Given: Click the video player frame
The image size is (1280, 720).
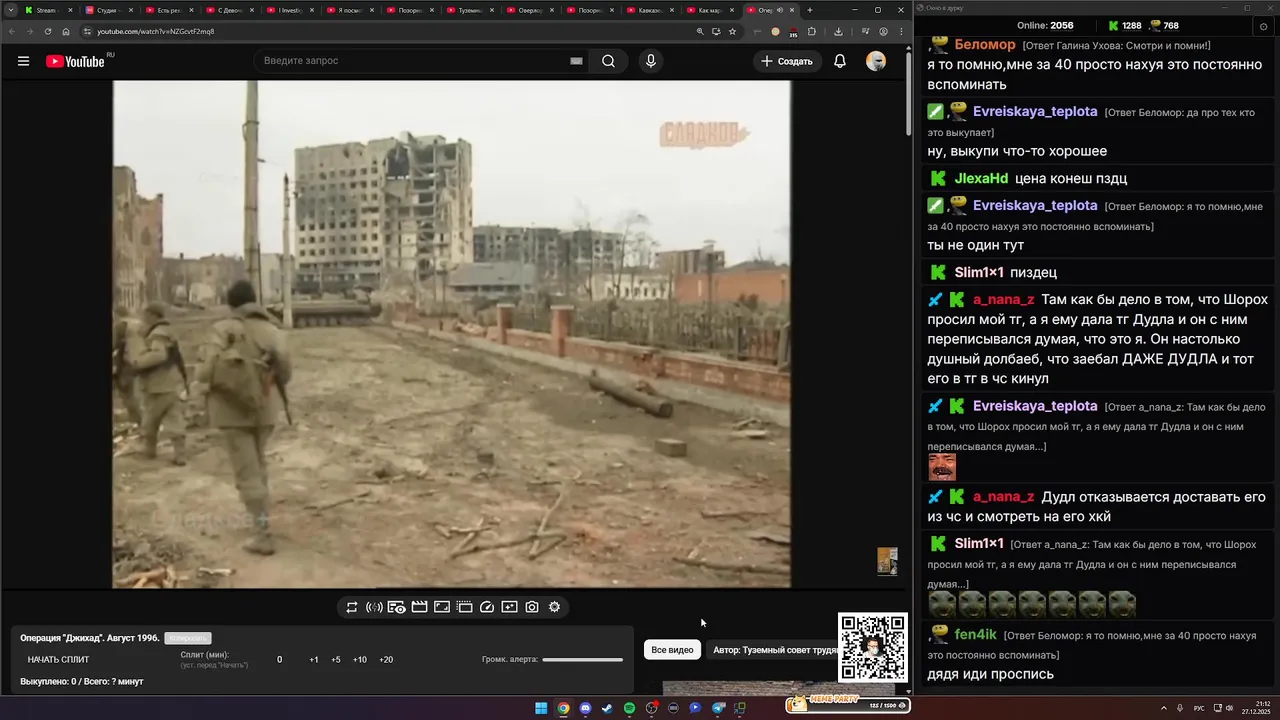Looking at the screenshot, I should click(451, 334).
